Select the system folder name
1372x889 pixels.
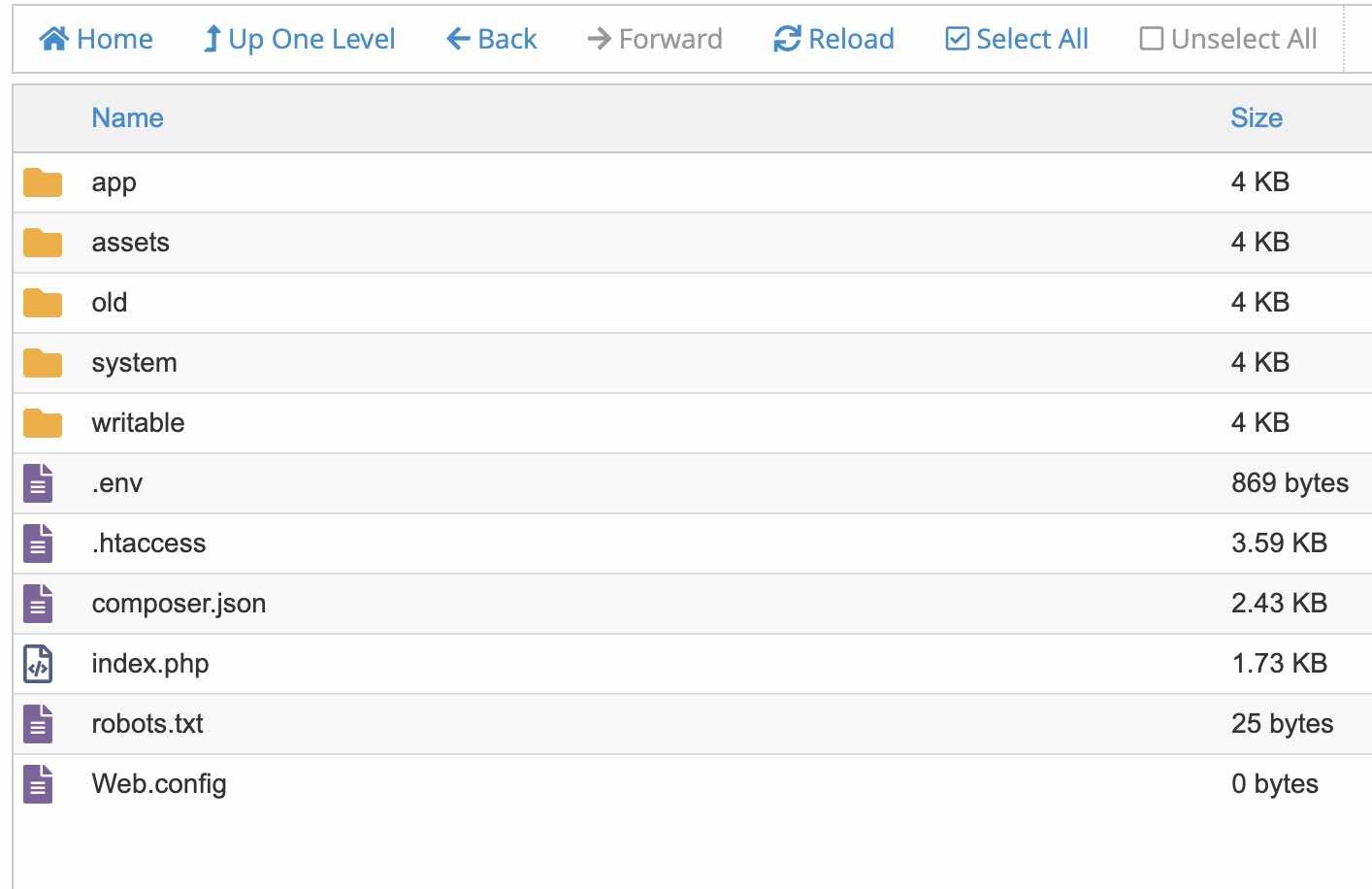[134, 363]
